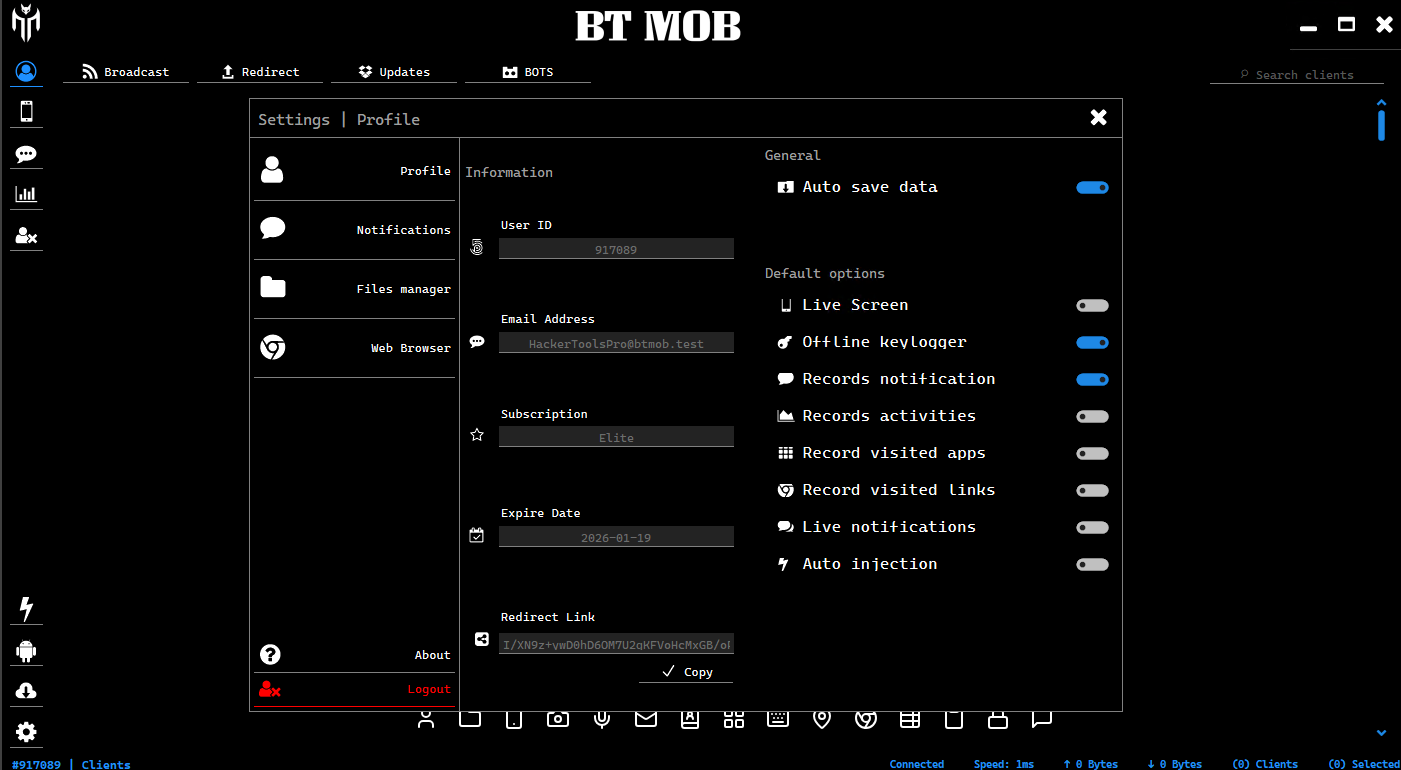This screenshot has width=1401, height=770.
Task: Click the Subscription field showing Elite
Action: 616,437
